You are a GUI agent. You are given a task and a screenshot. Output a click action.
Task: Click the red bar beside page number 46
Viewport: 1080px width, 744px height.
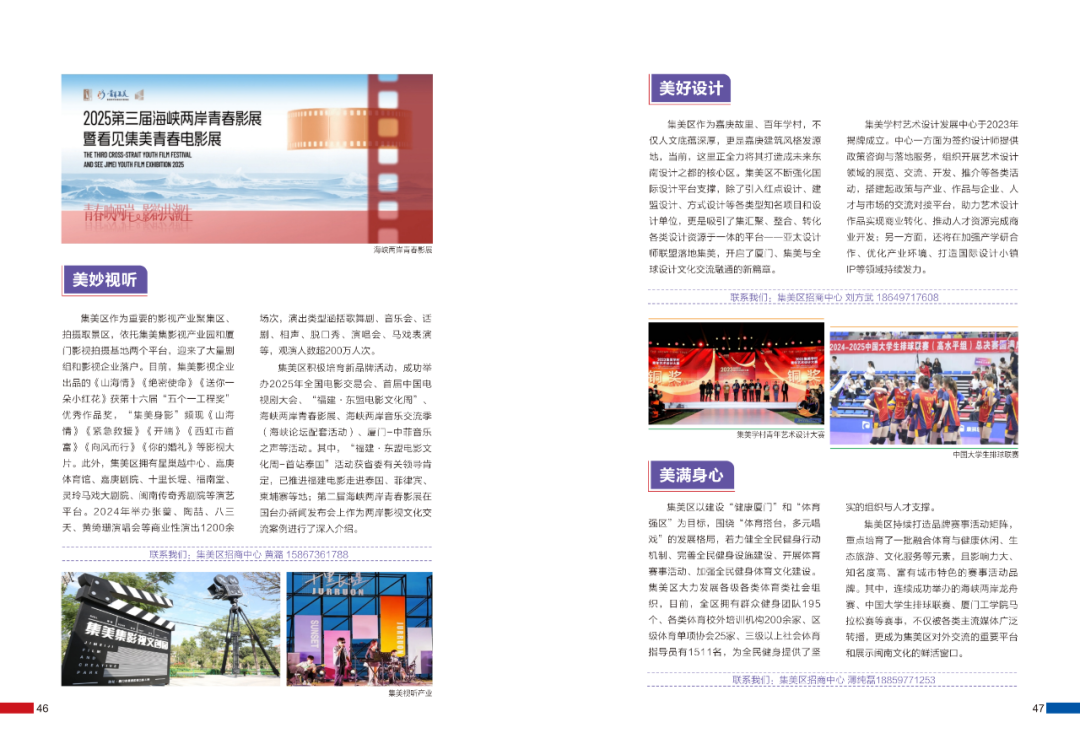point(17,708)
